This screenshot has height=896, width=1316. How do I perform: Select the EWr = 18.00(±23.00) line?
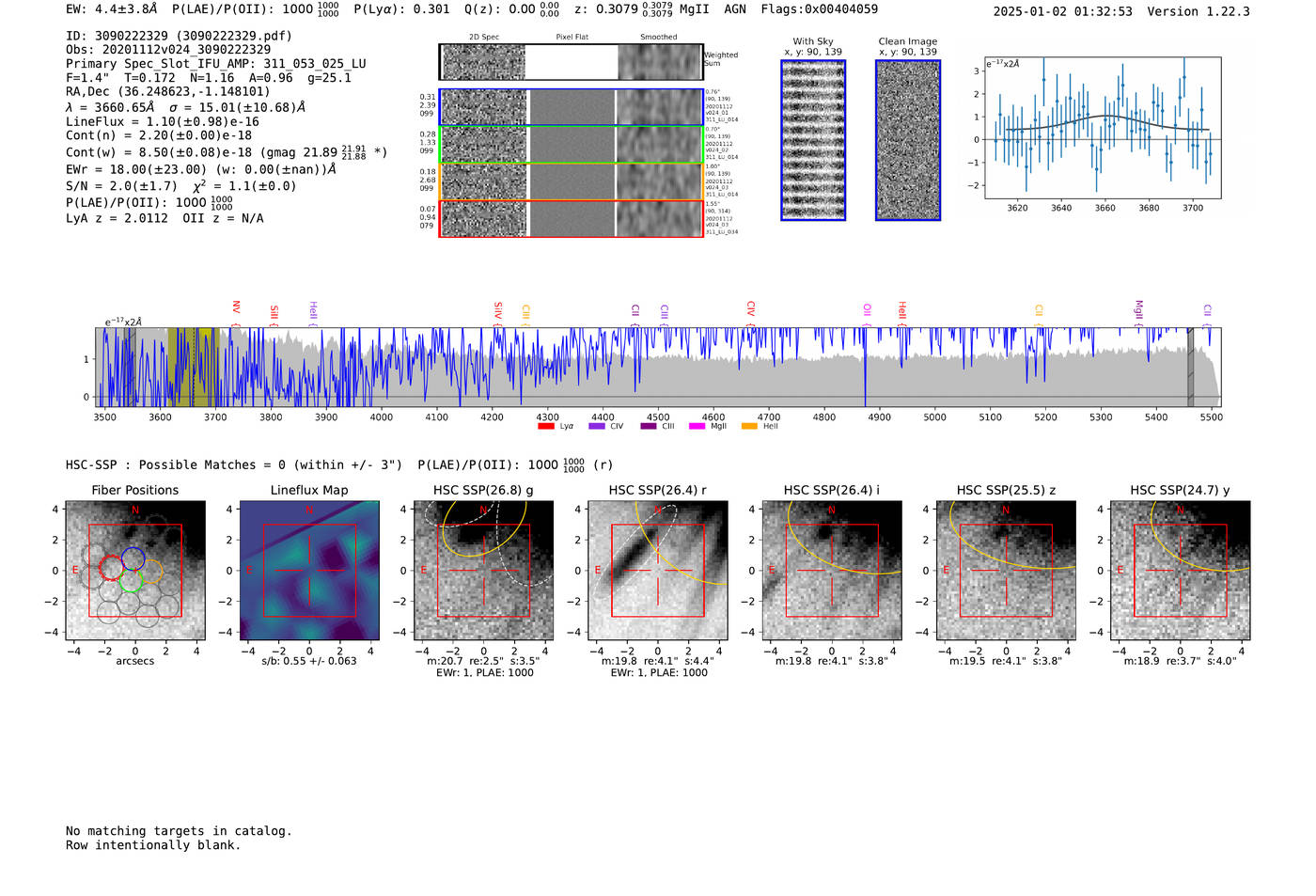click(201, 169)
